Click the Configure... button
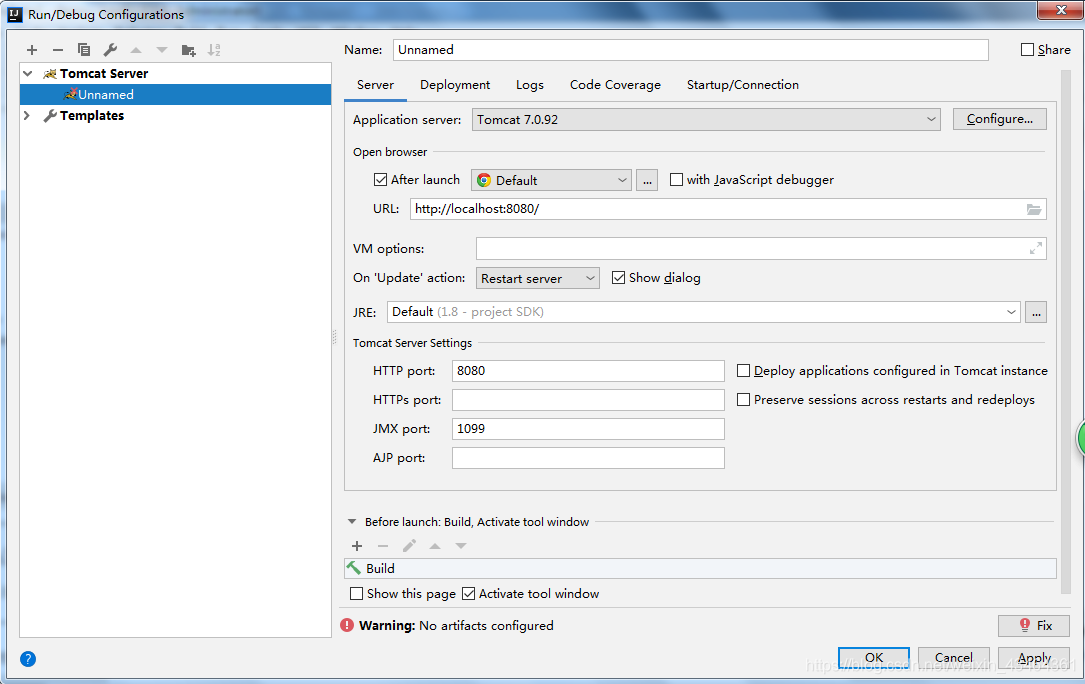Screen dimensions: 1085x684 point(999,119)
